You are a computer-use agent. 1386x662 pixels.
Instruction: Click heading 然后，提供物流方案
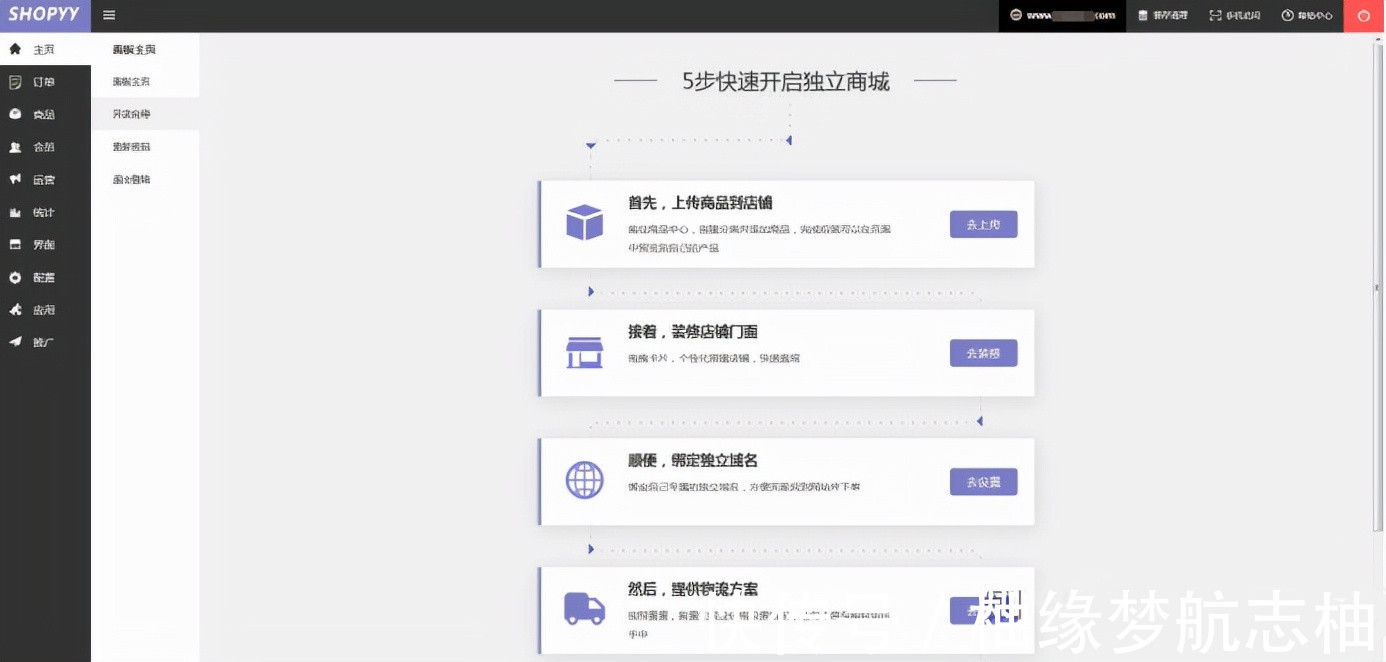click(x=693, y=589)
